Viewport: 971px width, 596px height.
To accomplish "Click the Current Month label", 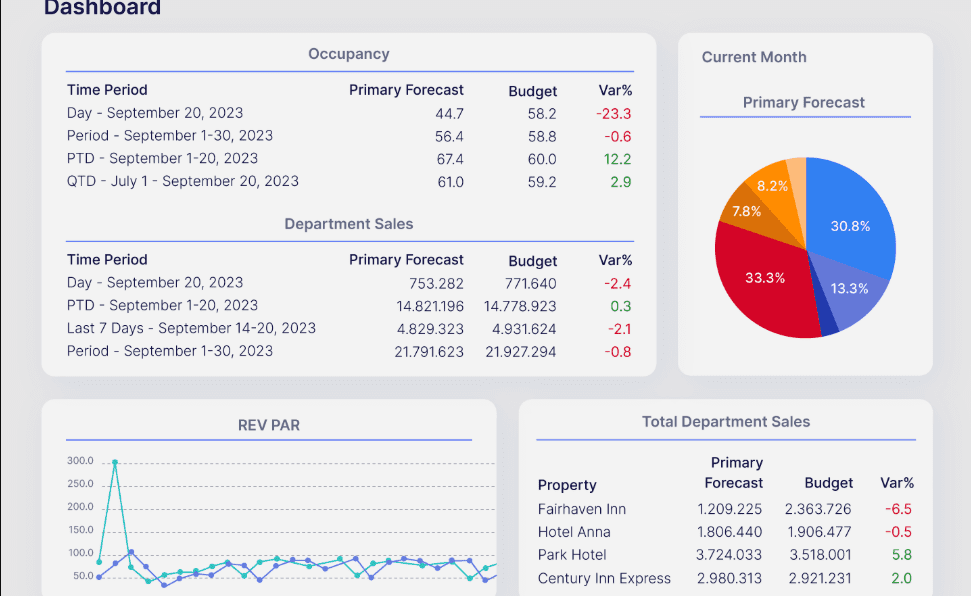I will 754,57.
